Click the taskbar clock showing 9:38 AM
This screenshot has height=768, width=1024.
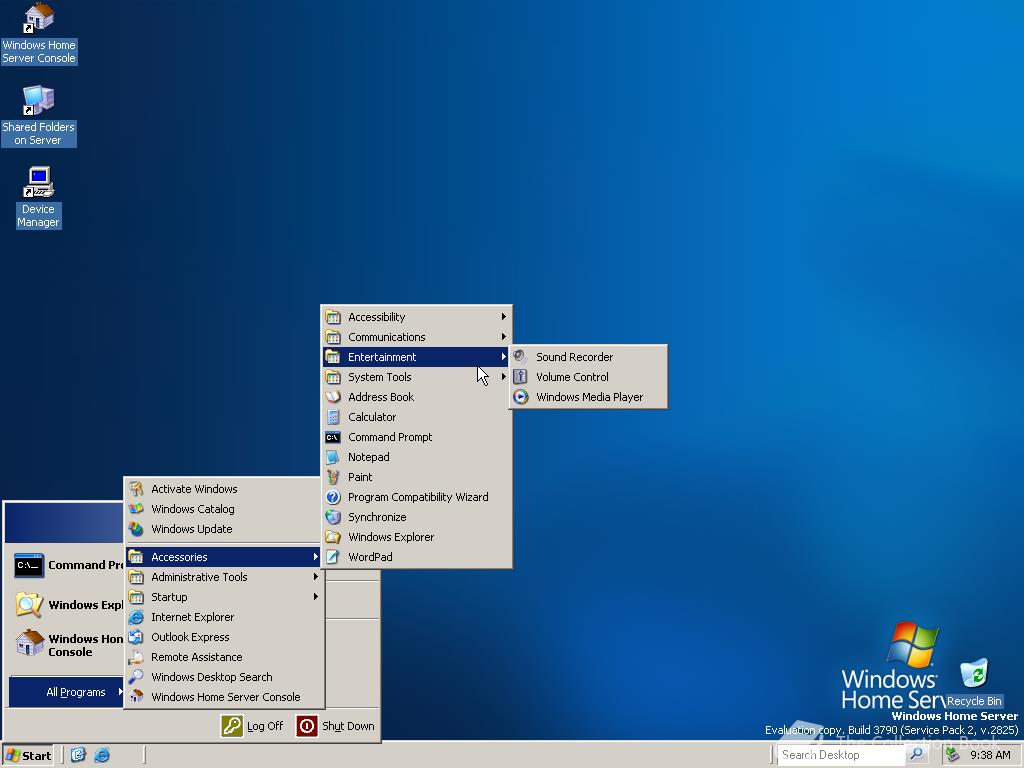(990, 756)
